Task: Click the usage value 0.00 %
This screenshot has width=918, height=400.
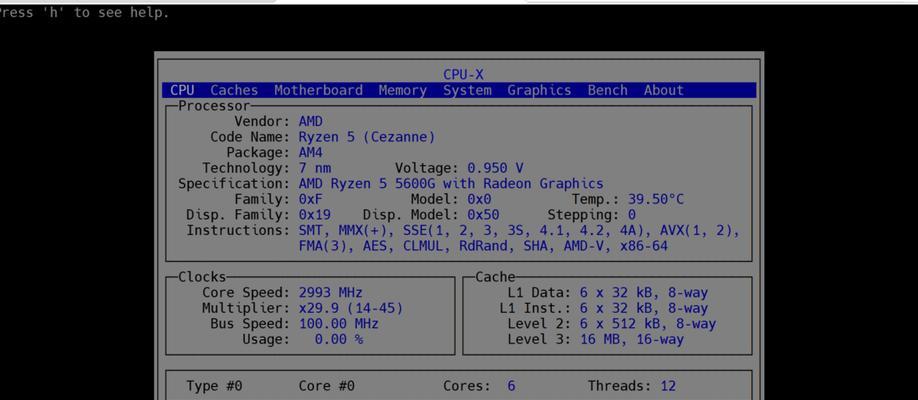Action: [338, 339]
